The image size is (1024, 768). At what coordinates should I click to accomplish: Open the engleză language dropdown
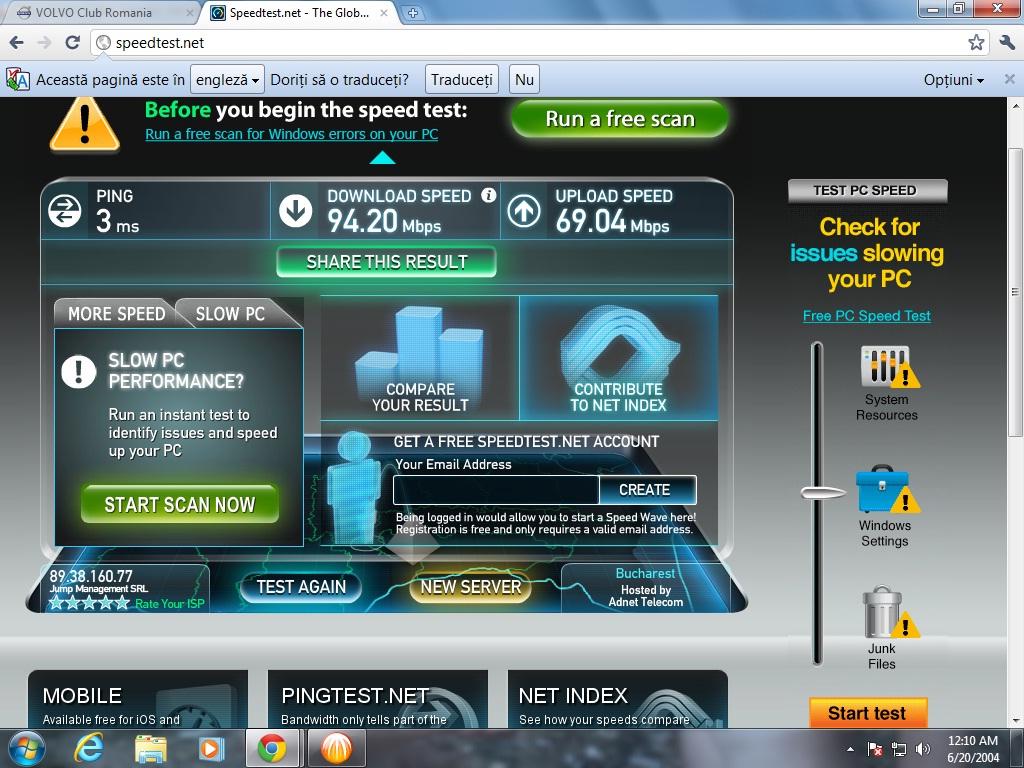click(227, 80)
